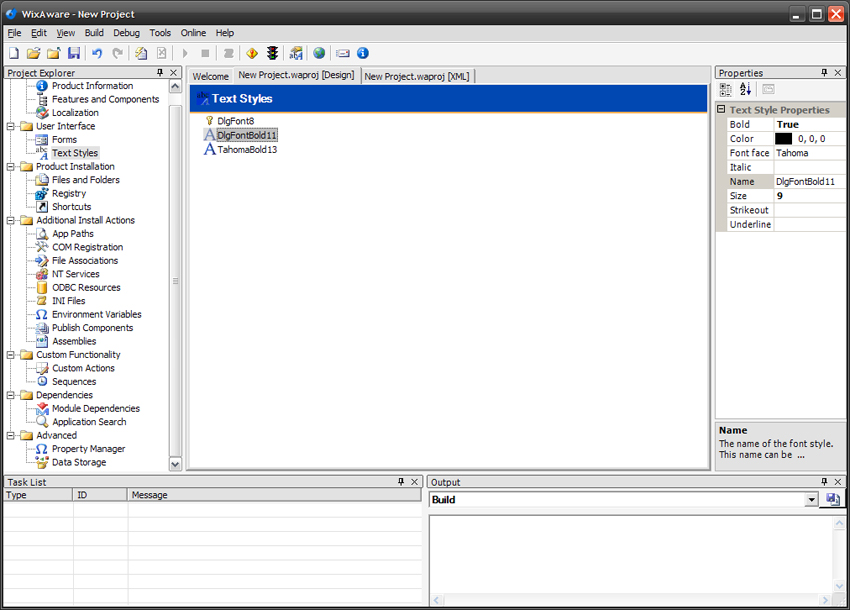Open the Edit menu

point(38,33)
